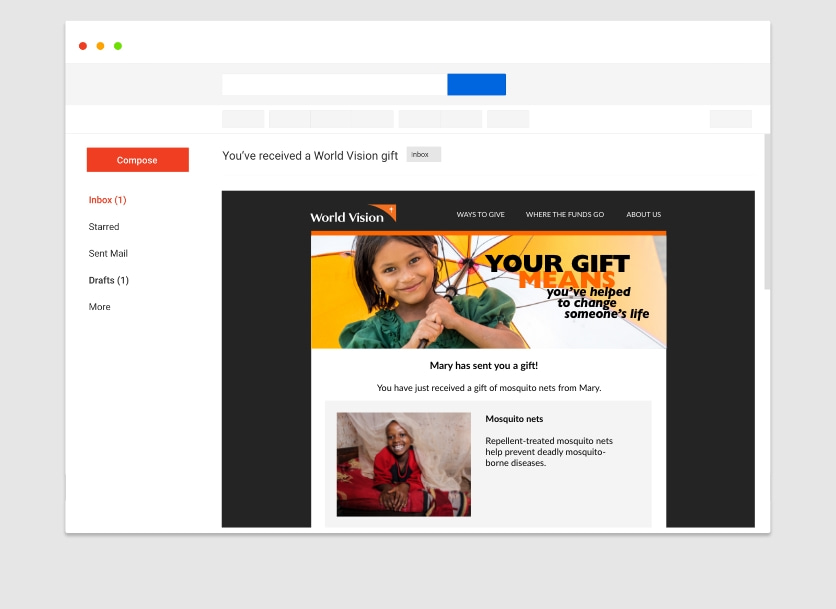The height and width of the screenshot is (609, 836).
Task: Open WHERE THE FUNDS GO link
Action: [565, 214]
